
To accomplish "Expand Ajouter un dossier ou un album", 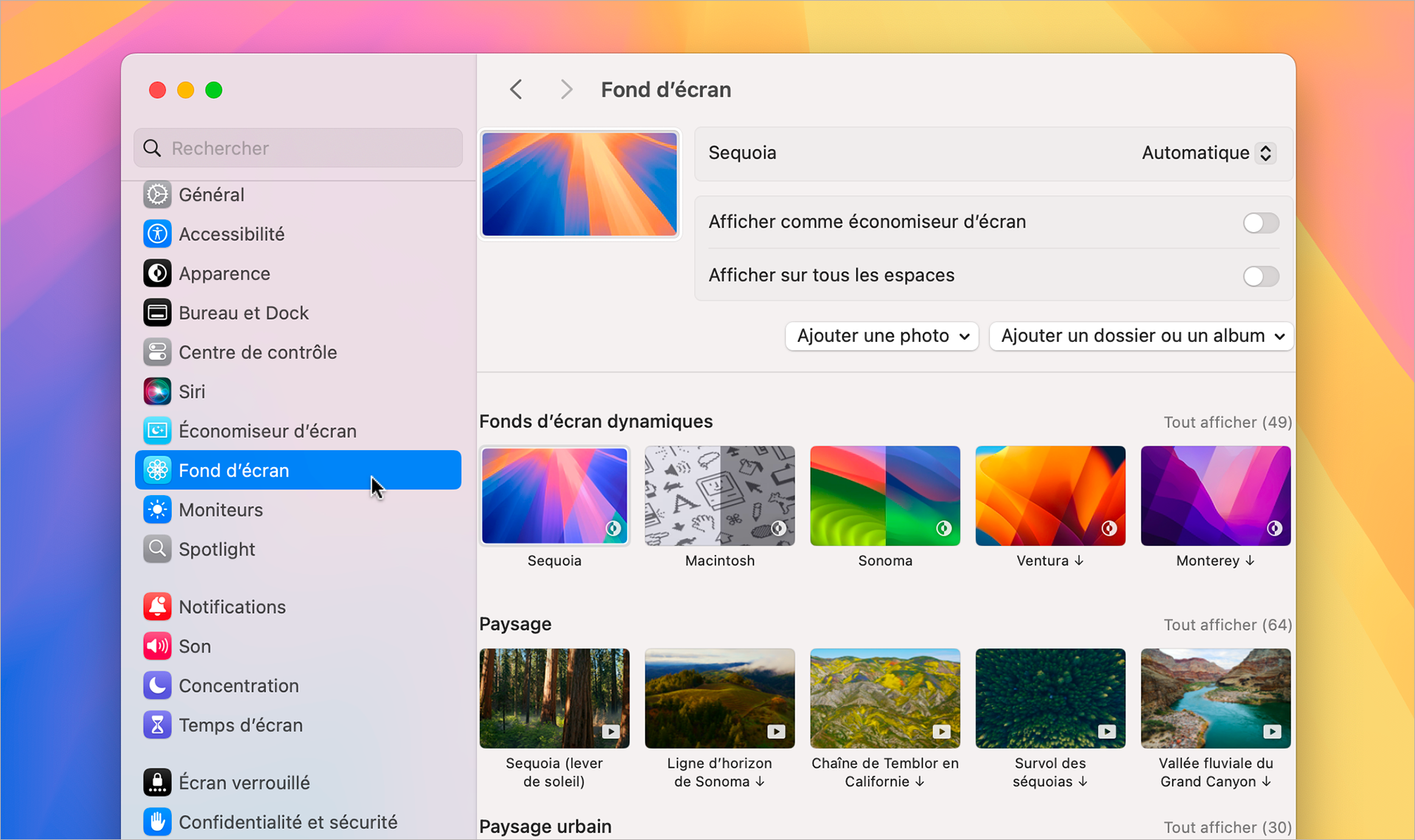I will pyautogui.click(x=1139, y=336).
